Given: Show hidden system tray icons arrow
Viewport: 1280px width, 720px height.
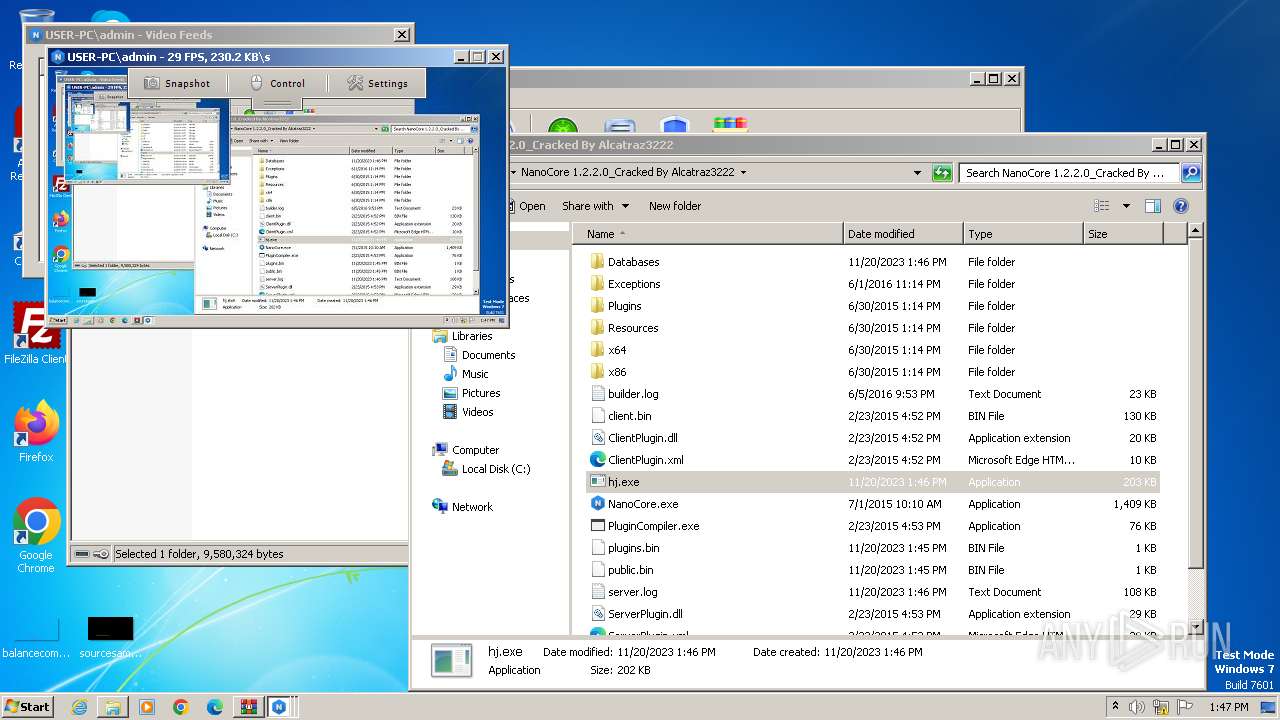Looking at the screenshot, I should (x=1116, y=707).
